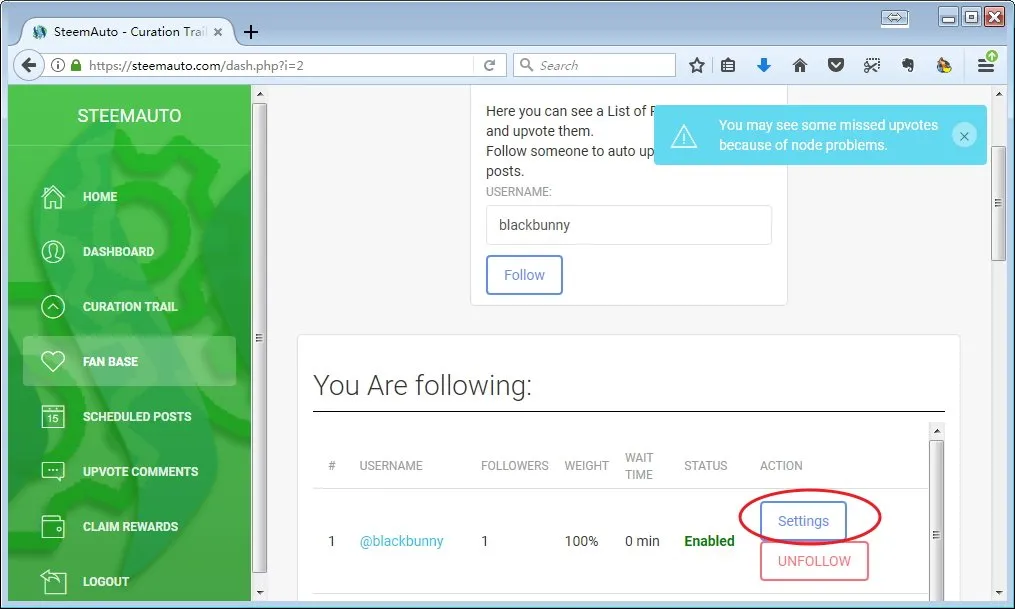Focus the username field containing blackbunny

pos(629,225)
